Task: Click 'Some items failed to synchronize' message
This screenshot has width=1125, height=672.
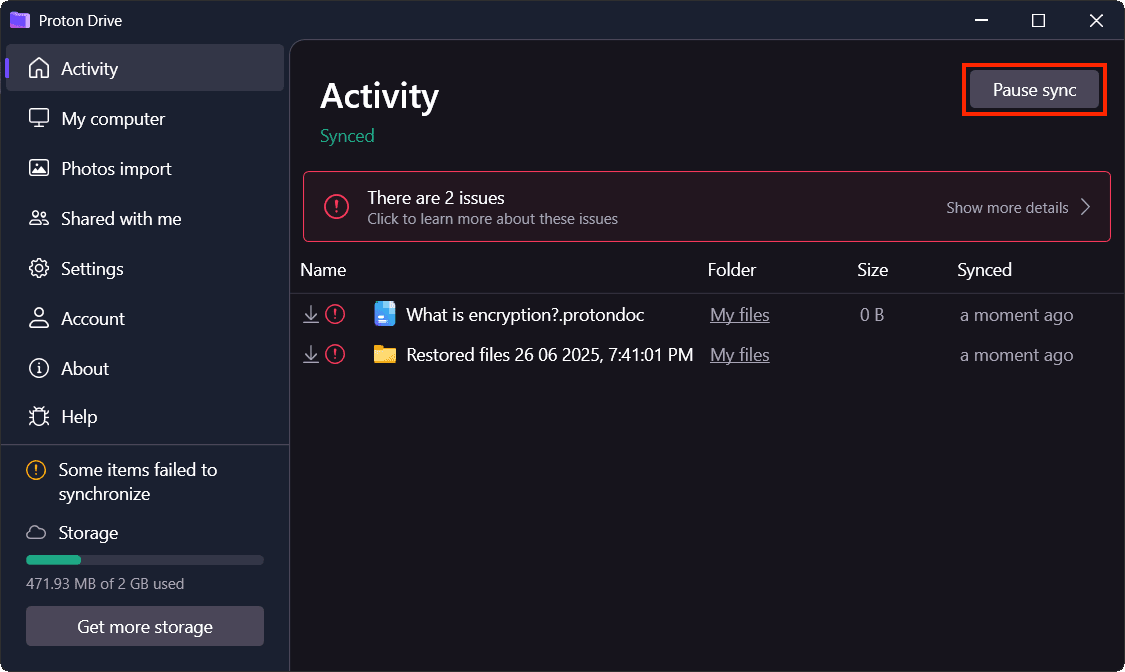Action: pyautogui.click(x=138, y=482)
